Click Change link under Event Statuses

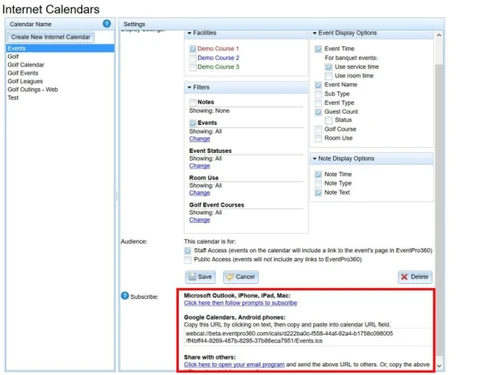coord(200,166)
